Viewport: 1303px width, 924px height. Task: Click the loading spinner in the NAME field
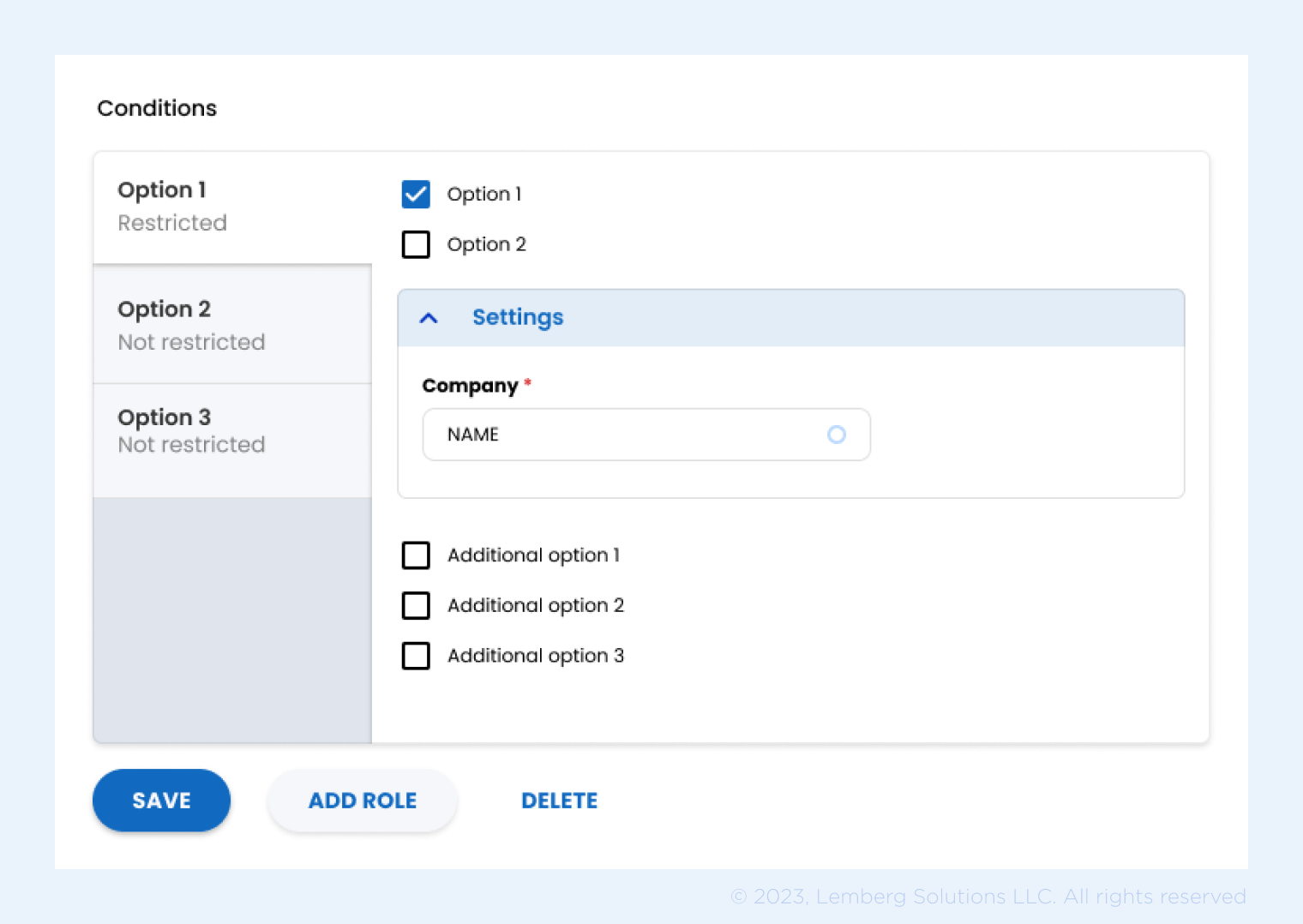point(837,435)
